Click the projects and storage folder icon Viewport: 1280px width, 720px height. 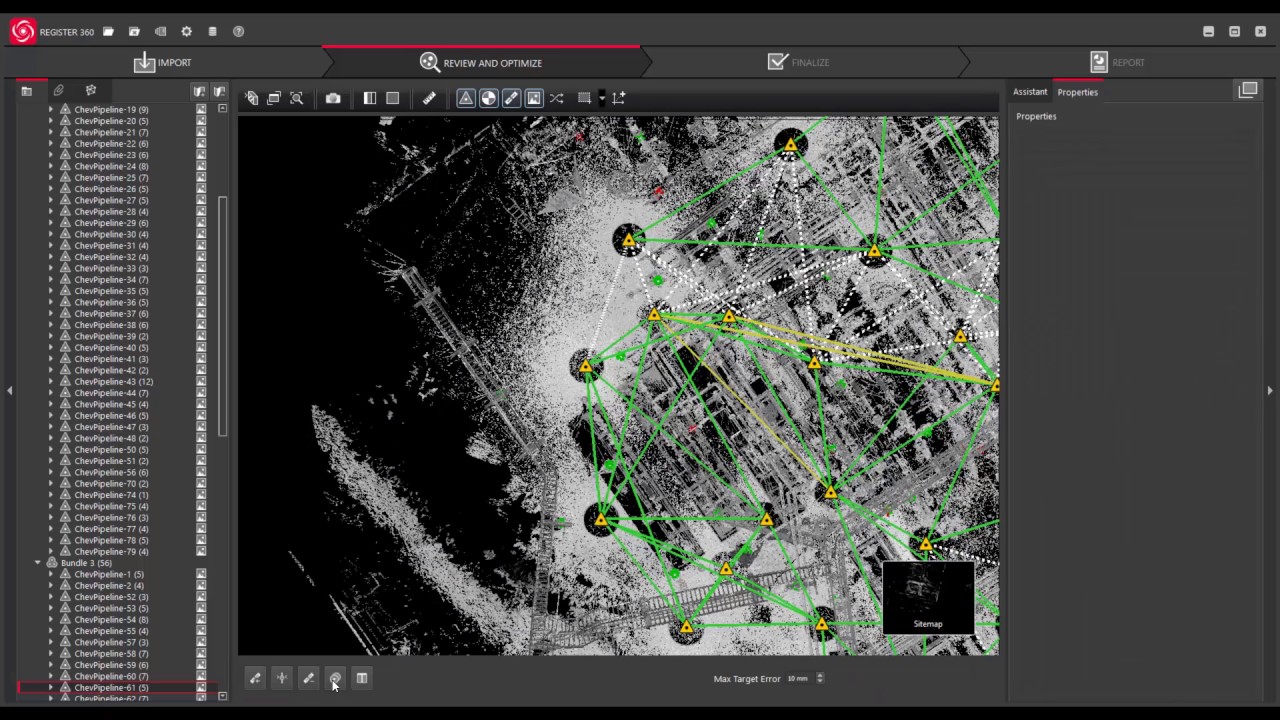point(134,32)
